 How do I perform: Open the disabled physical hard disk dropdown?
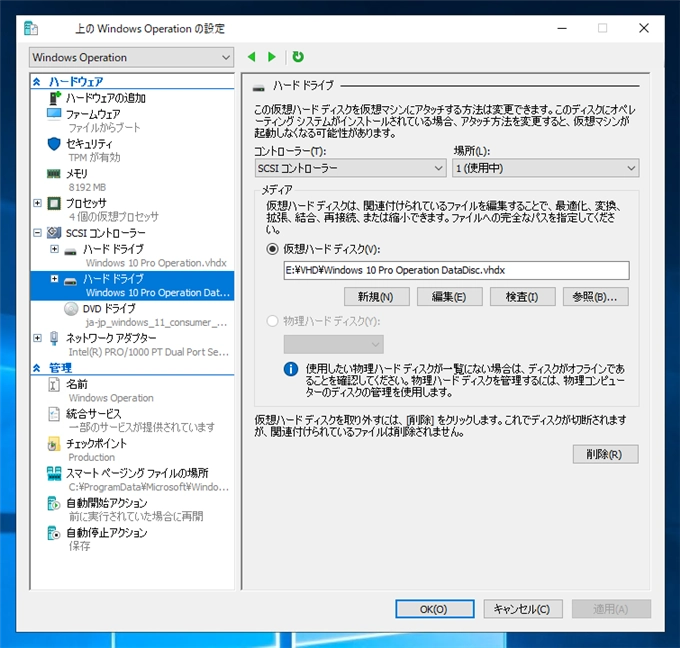tap(333, 344)
